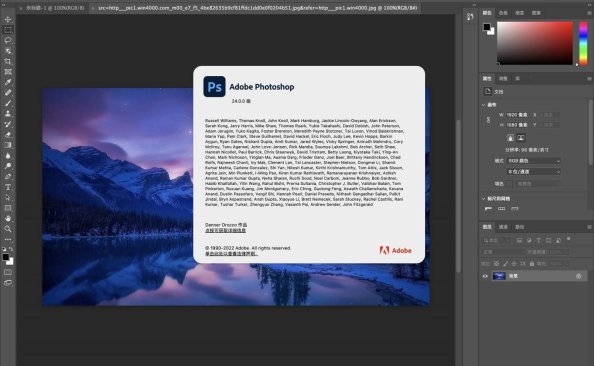Hide the background layer with eye icon
This screenshot has height=366, width=594.
click(485, 276)
